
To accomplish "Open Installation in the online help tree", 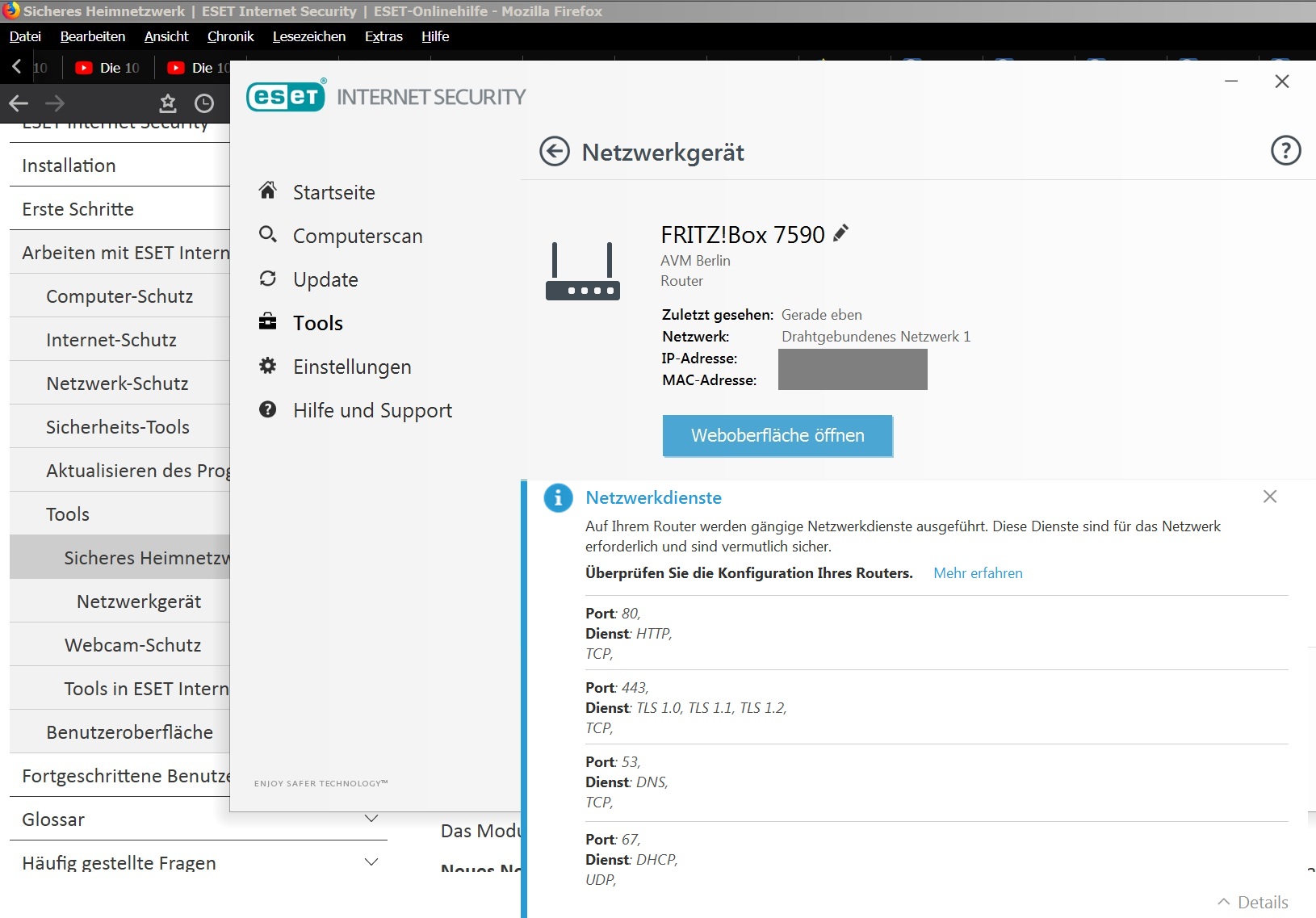I will (119, 165).
